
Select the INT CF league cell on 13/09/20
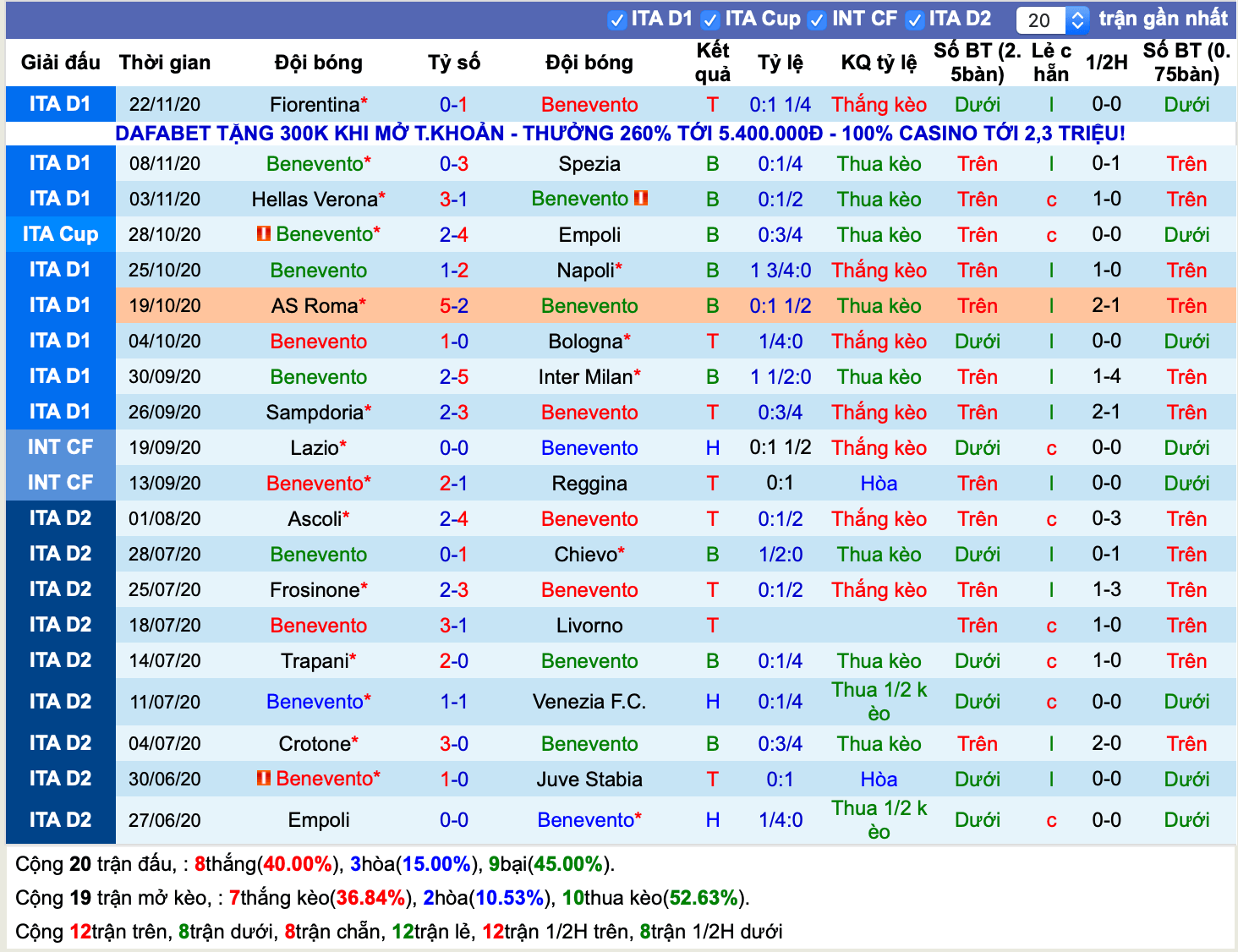(61, 483)
